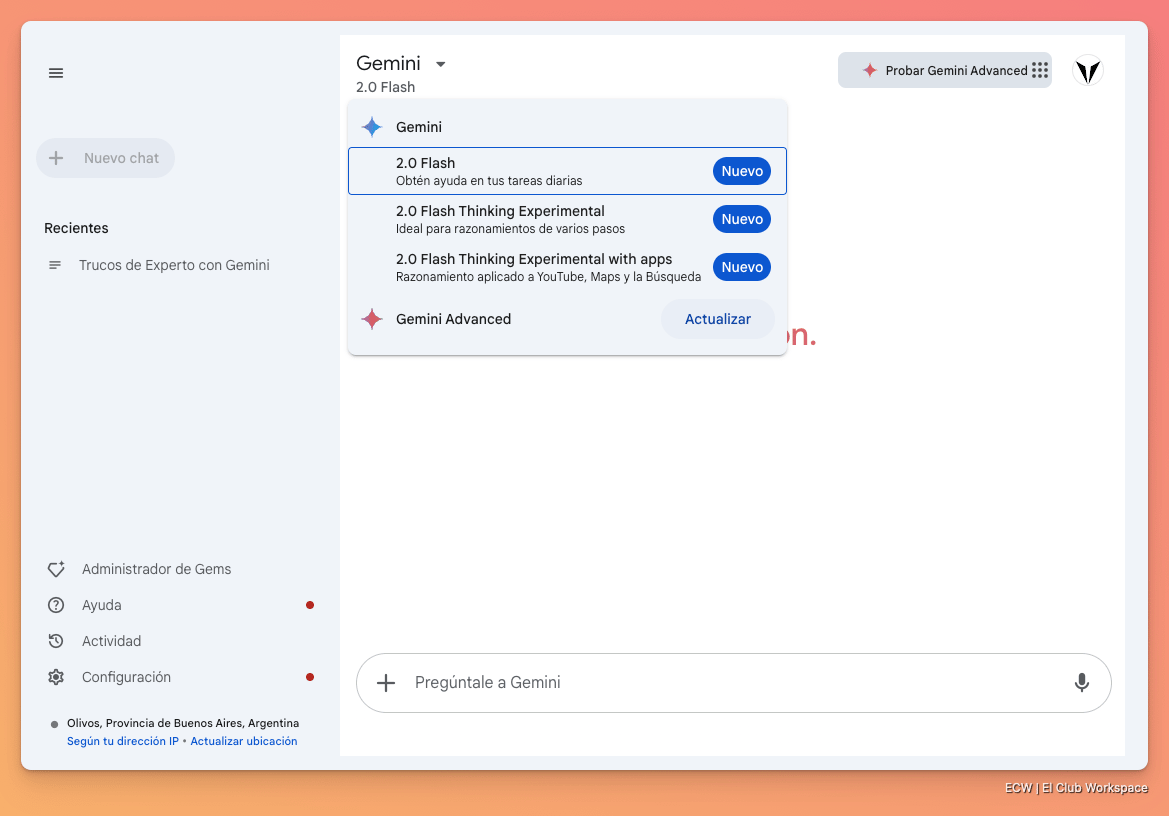Open Administrador de Gems
The image size is (1169, 816).
coord(157,569)
